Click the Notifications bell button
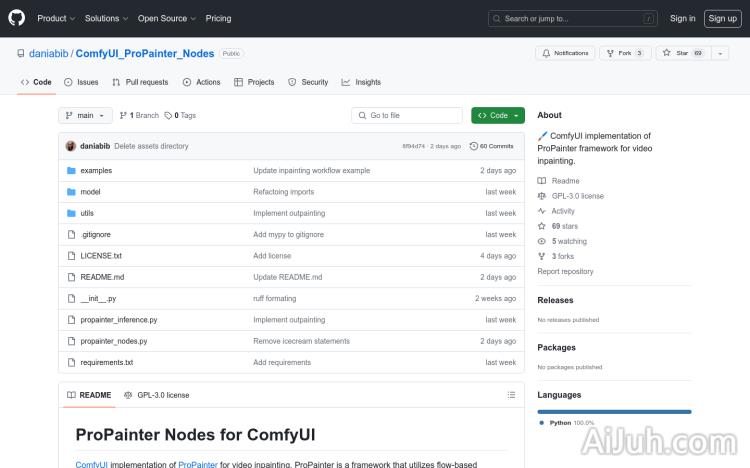Viewport: 750px width, 468px height. click(x=565, y=53)
